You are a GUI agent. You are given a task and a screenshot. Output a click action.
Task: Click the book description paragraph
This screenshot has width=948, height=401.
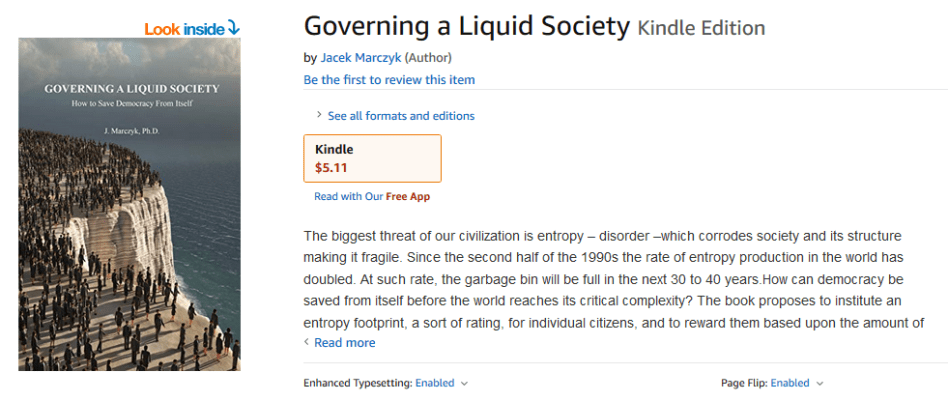(x=617, y=279)
